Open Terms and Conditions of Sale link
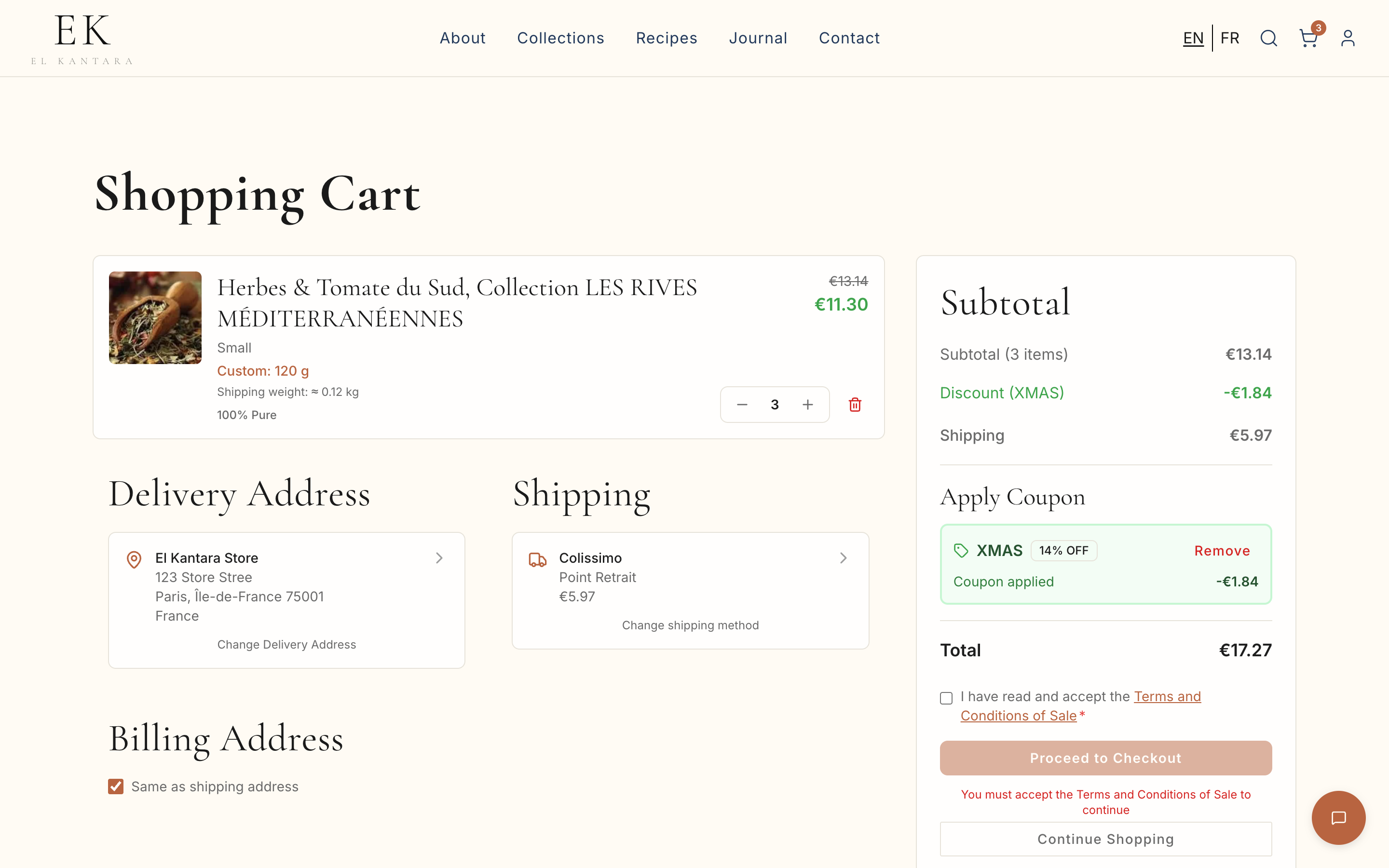This screenshot has width=1389, height=868. 1080,706
